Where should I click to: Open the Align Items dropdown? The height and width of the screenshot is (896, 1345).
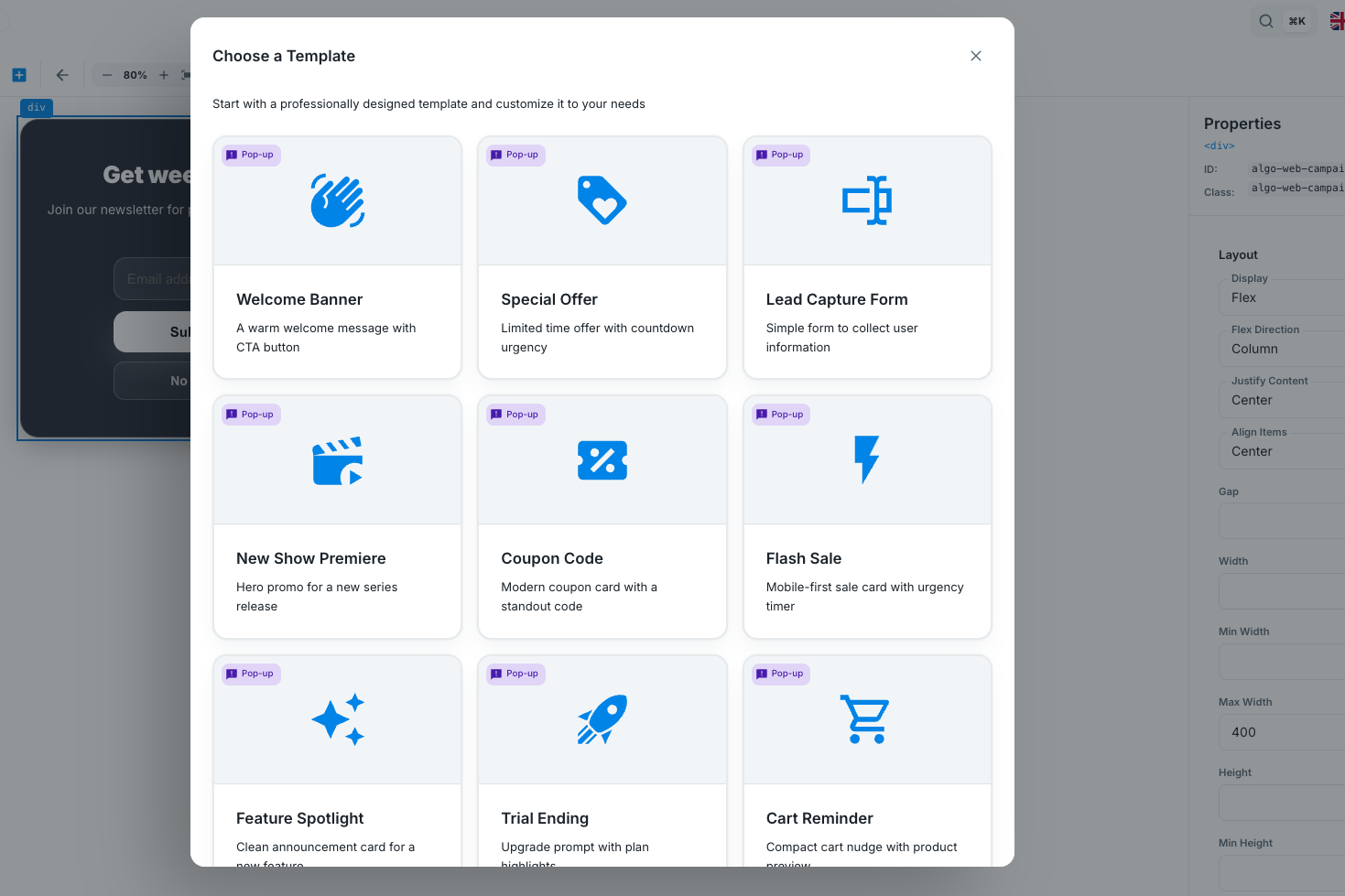click(x=1282, y=451)
